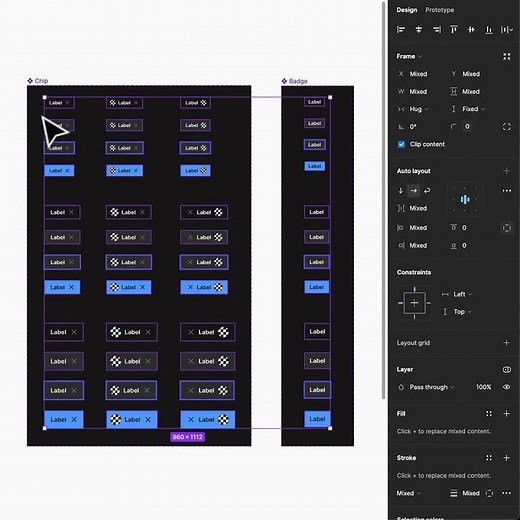Viewport: 520px width, 520px height.
Task: Click strokes per side icon
Action: (x=489, y=493)
